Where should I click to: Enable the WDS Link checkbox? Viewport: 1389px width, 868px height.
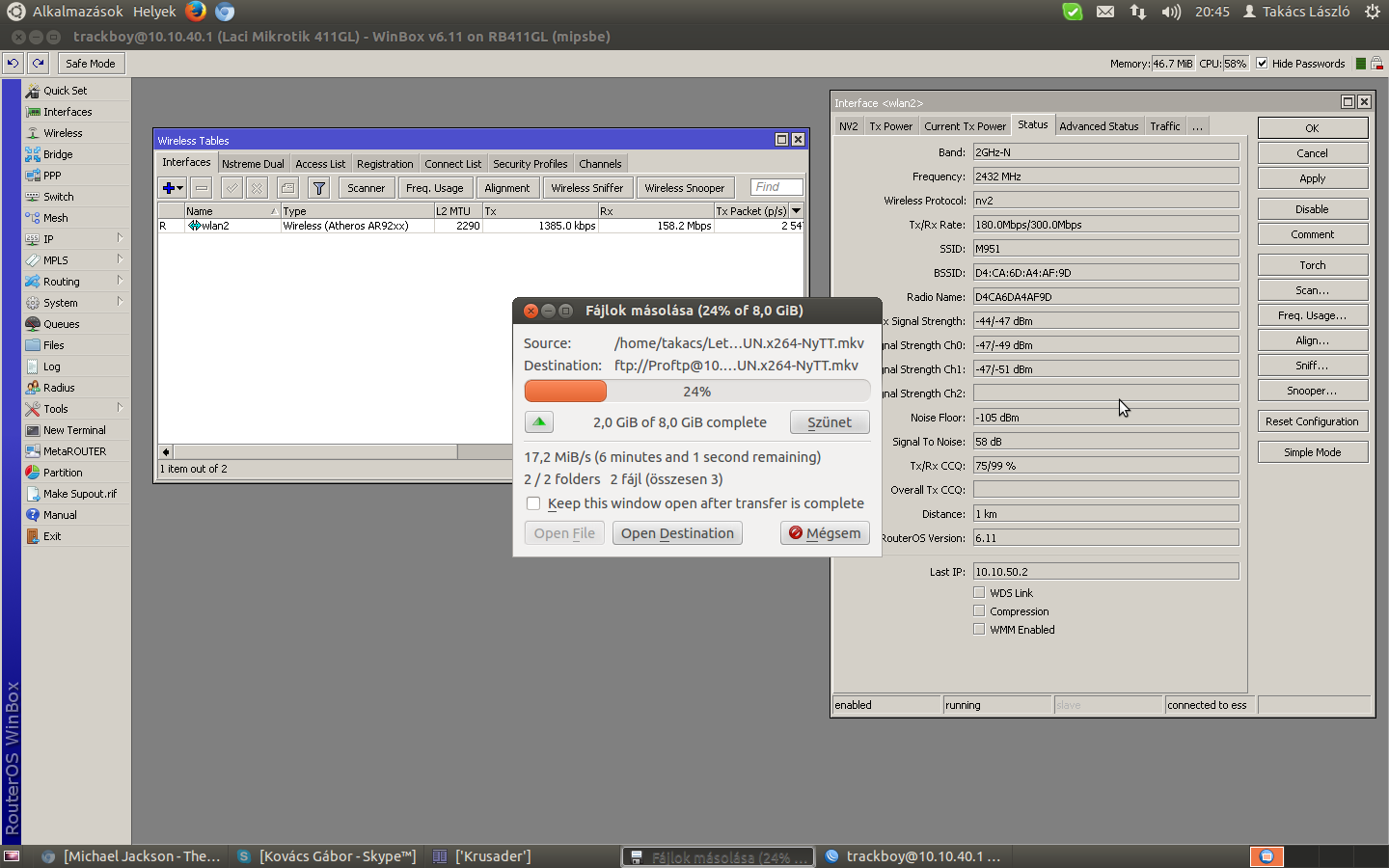point(978,592)
